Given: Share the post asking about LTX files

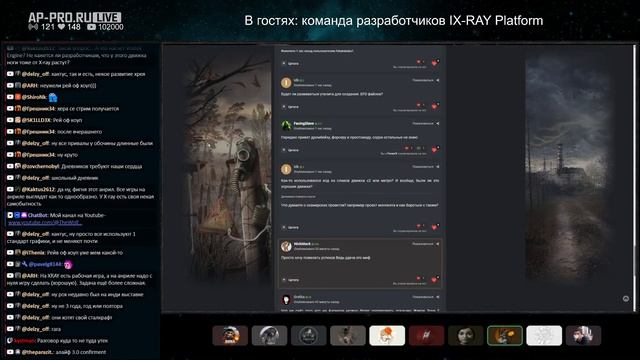Looking at the screenshot, I should tap(438, 80).
